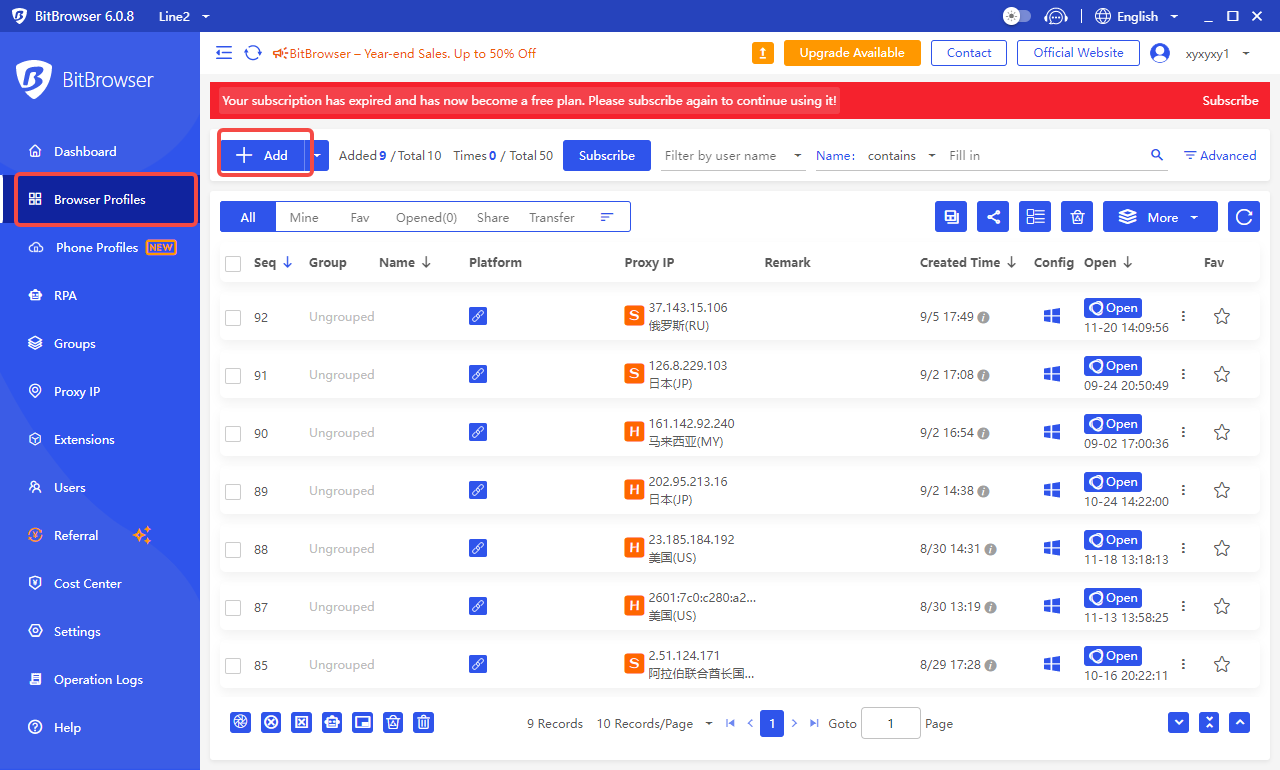The image size is (1280, 770).
Task: Click the share icon in toolbar
Action: 993,217
